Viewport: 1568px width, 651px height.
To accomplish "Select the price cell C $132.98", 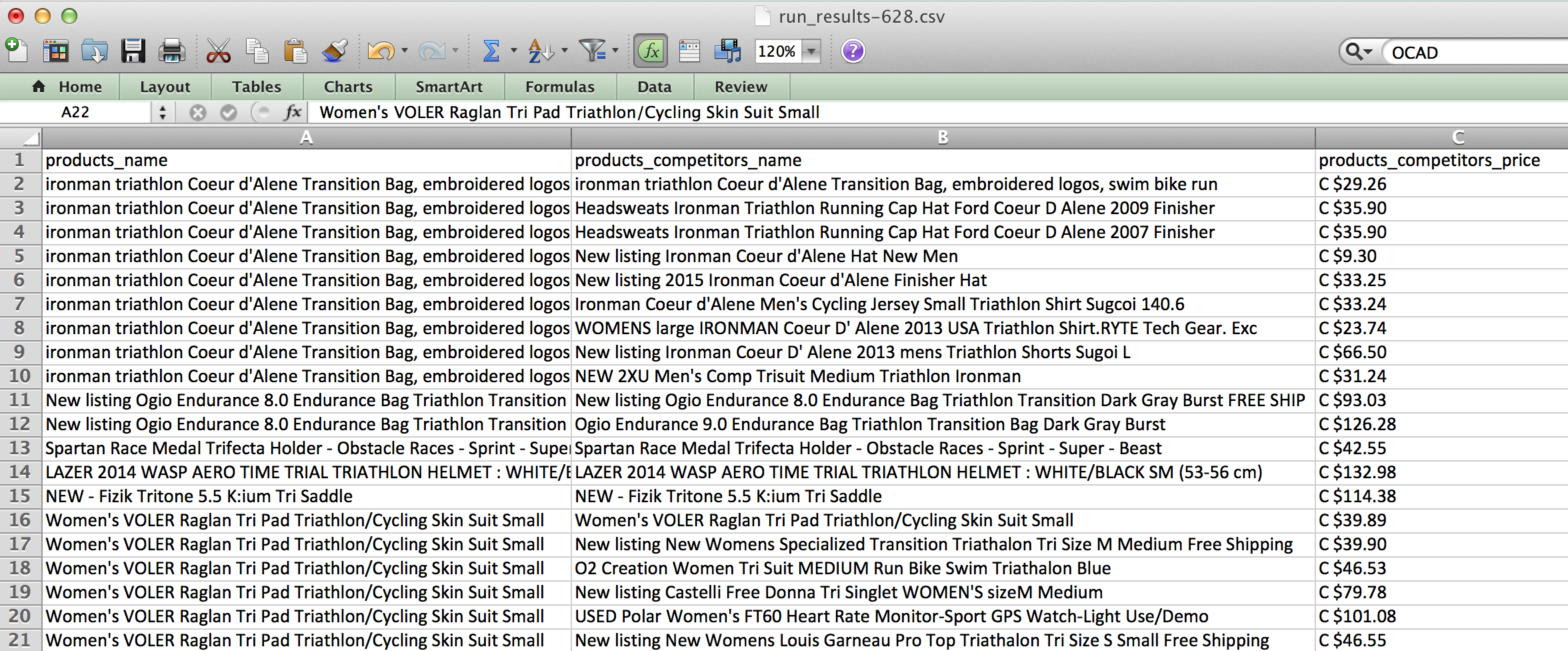I will (1442, 472).
